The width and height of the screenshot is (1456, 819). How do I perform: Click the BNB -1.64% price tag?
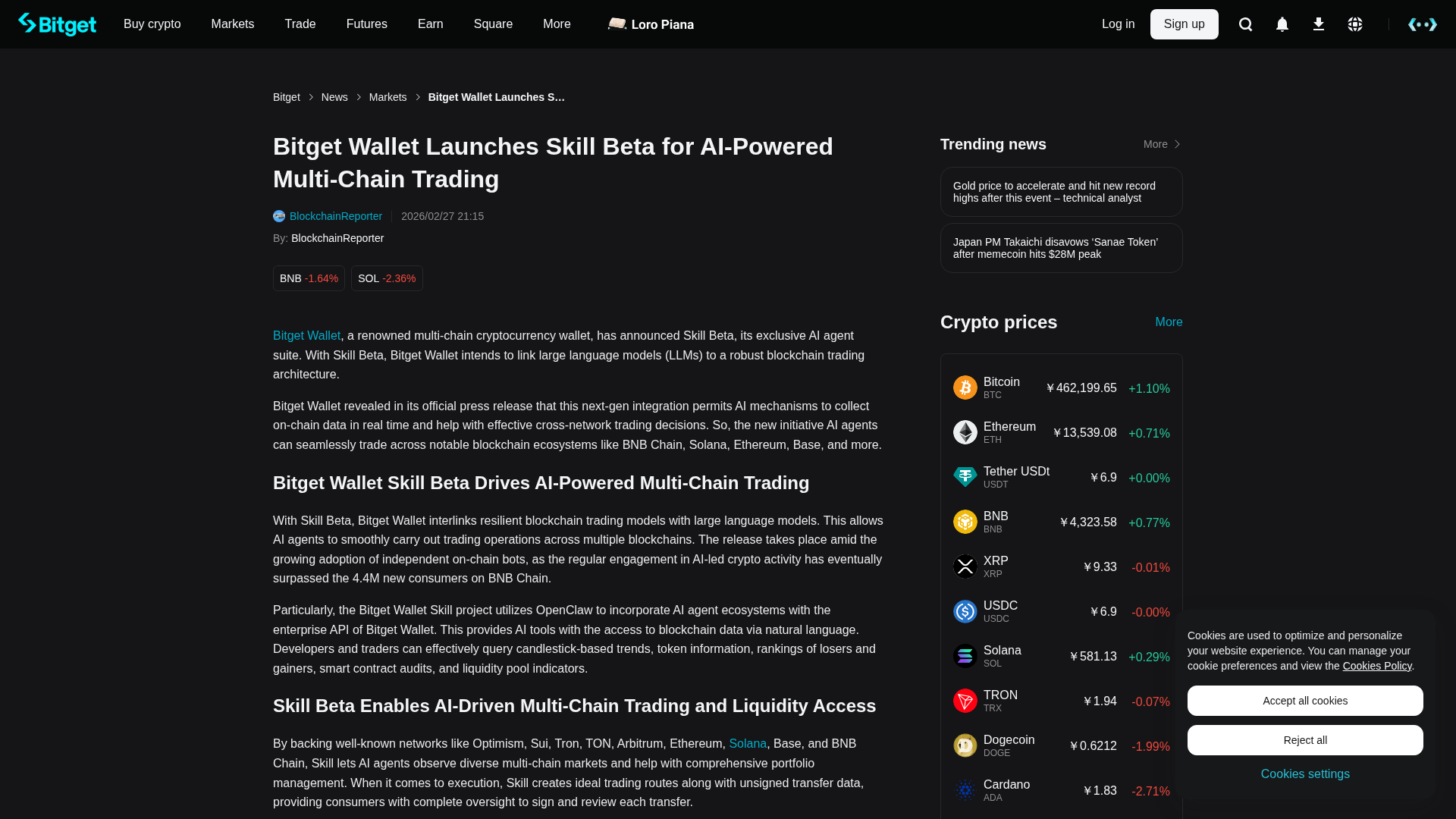[309, 278]
